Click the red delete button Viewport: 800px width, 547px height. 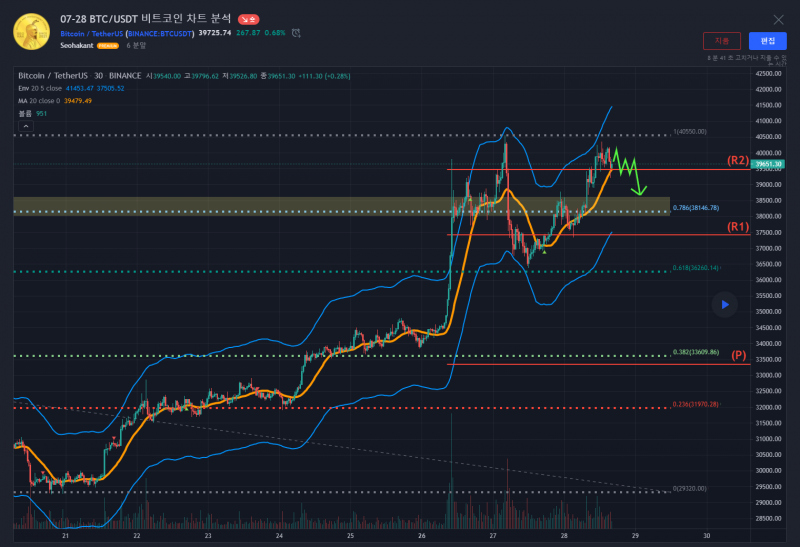click(x=722, y=41)
